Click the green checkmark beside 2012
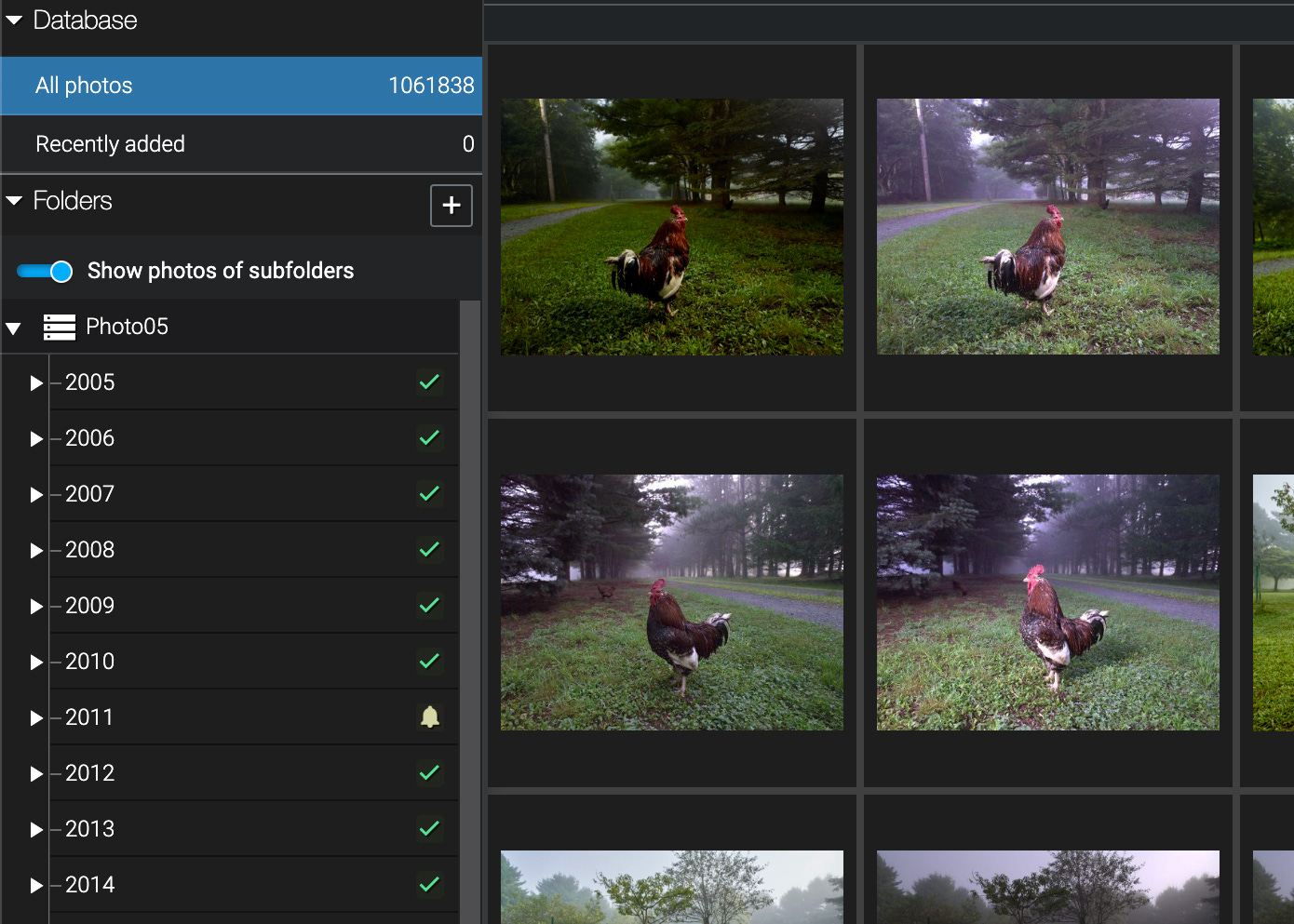This screenshot has width=1294, height=924. [429, 772]
